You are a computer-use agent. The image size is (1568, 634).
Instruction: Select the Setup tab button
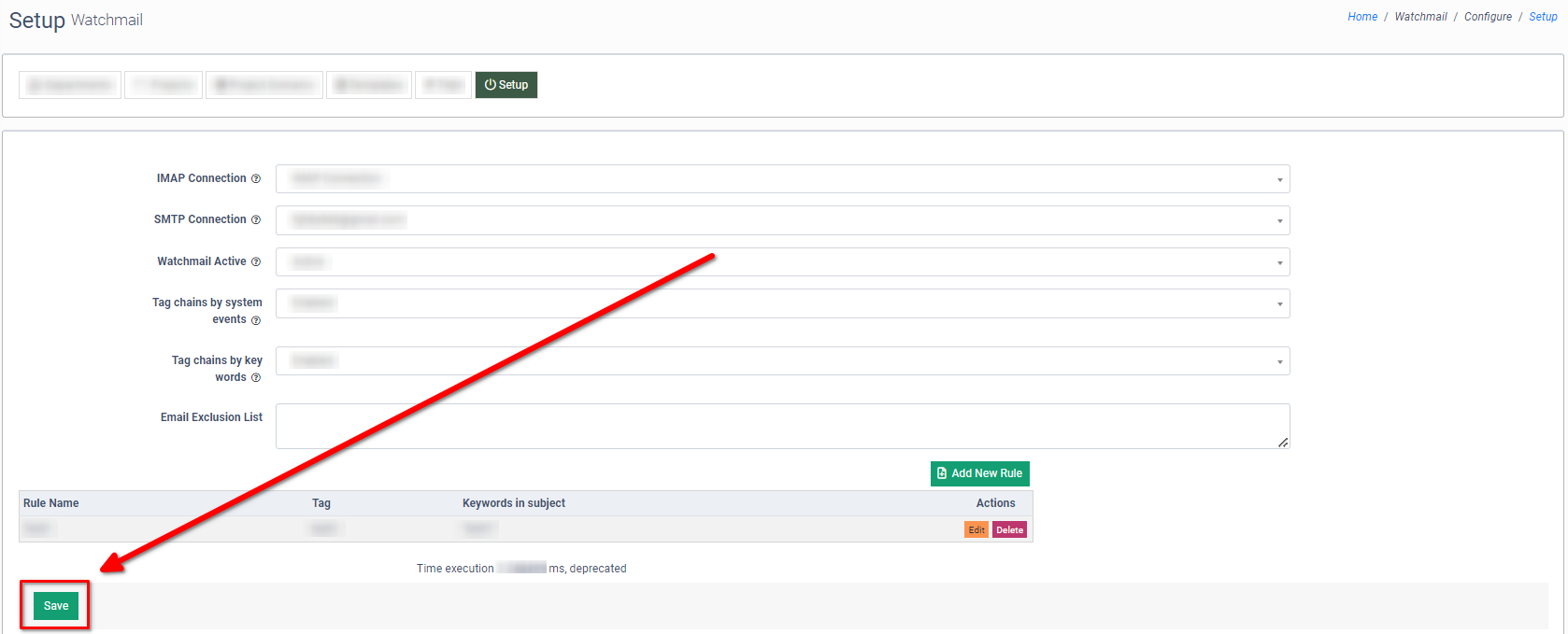506,85
